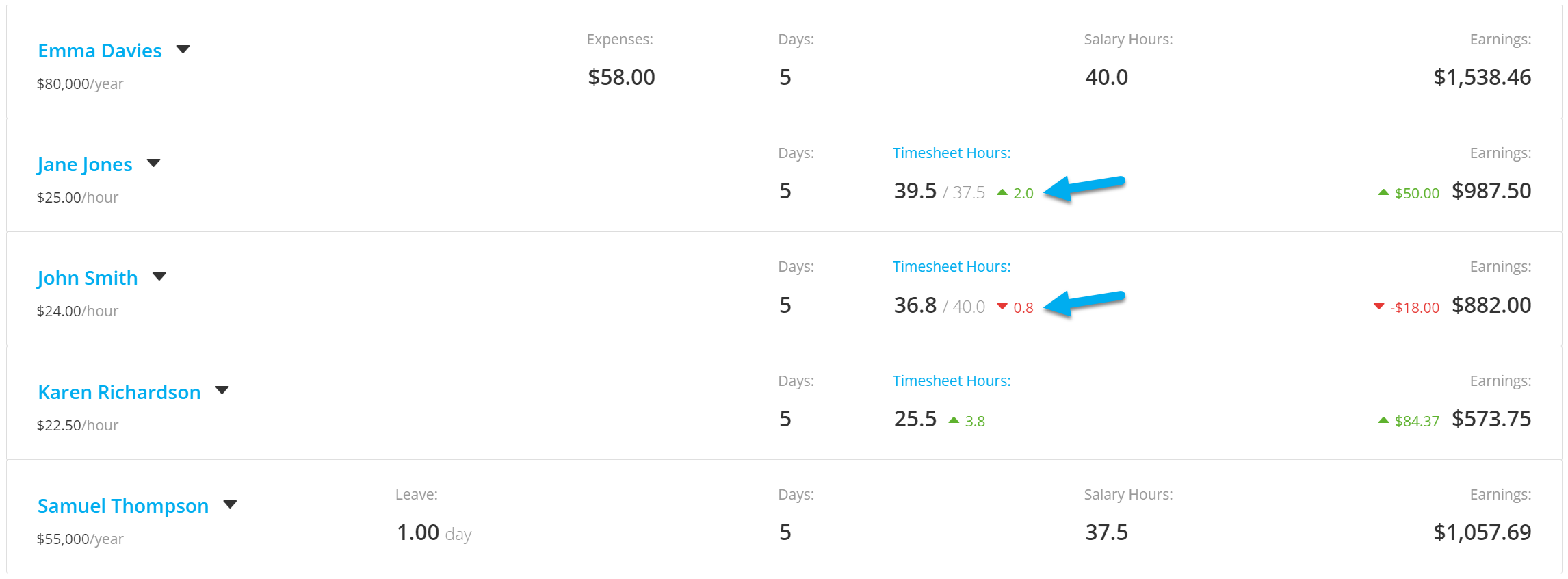This screenshot has height=579, width=1568.
Task: Open Jane Jones employee link
Action: [x=85, y=164]
